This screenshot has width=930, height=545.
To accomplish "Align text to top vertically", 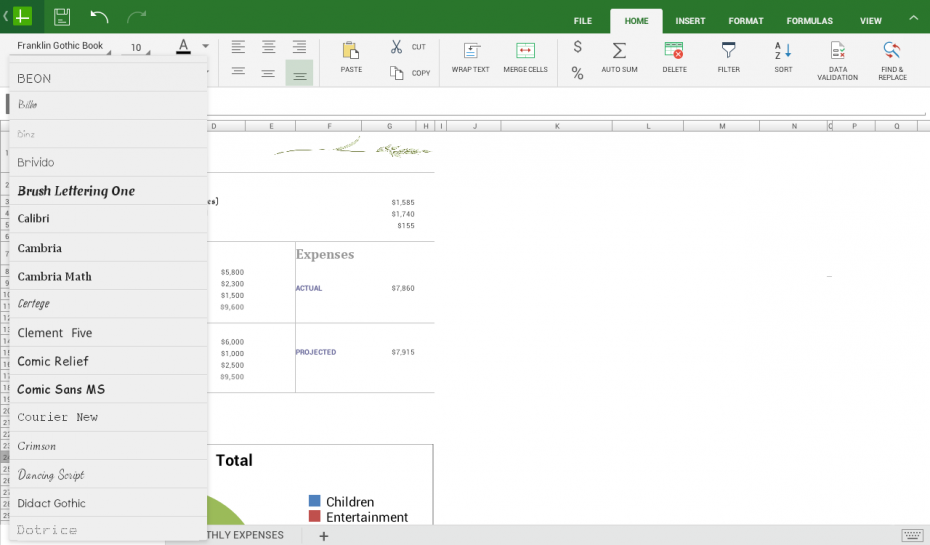I will point(238,71).
